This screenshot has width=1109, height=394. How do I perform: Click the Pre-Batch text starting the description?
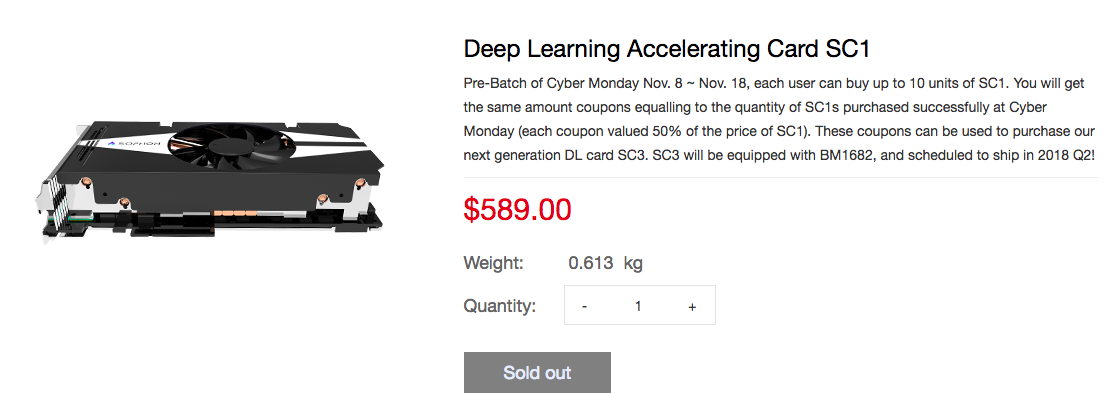[x=492, y=83]
